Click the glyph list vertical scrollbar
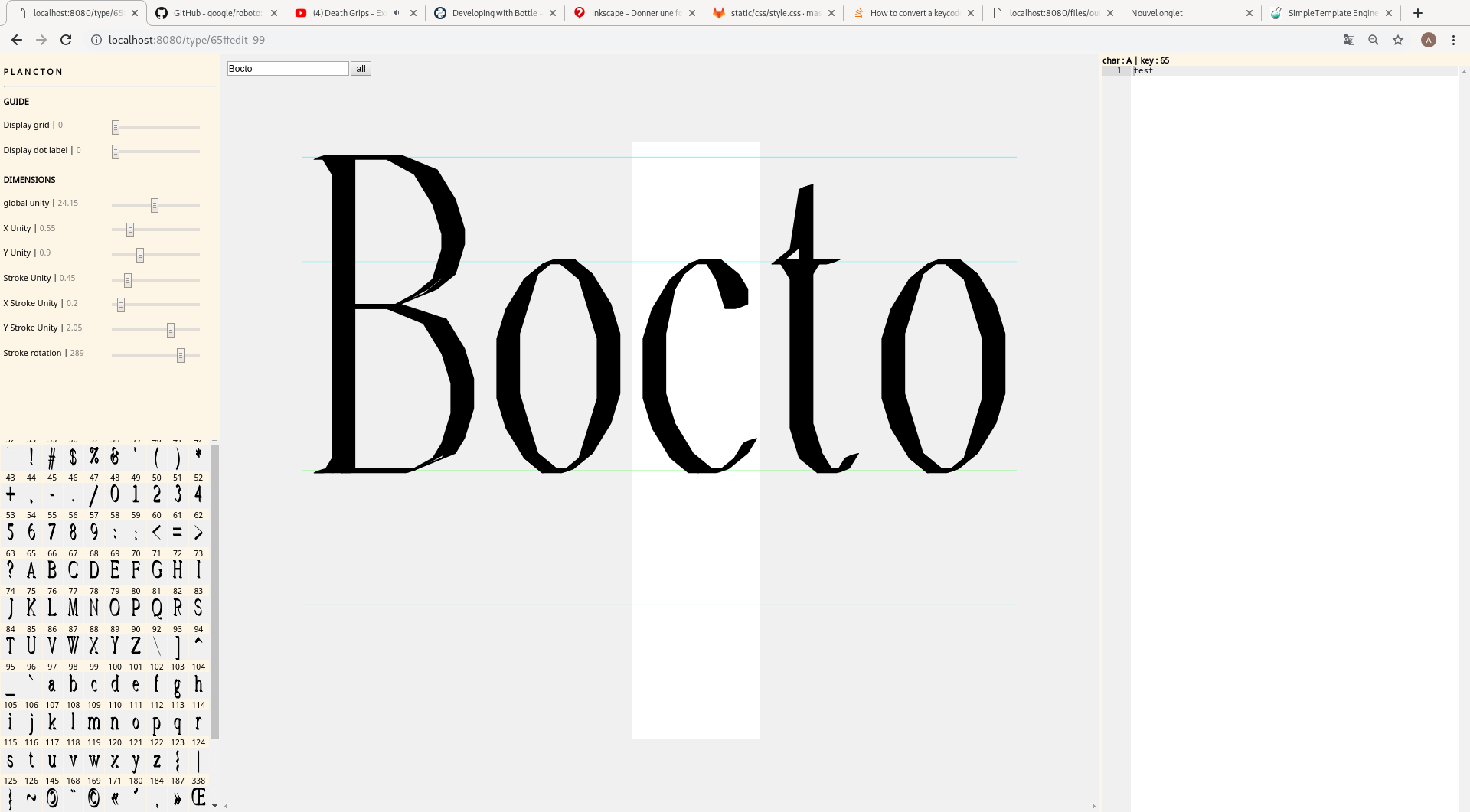This screenshot has height=812, width=1470. [x=215, y=589]
